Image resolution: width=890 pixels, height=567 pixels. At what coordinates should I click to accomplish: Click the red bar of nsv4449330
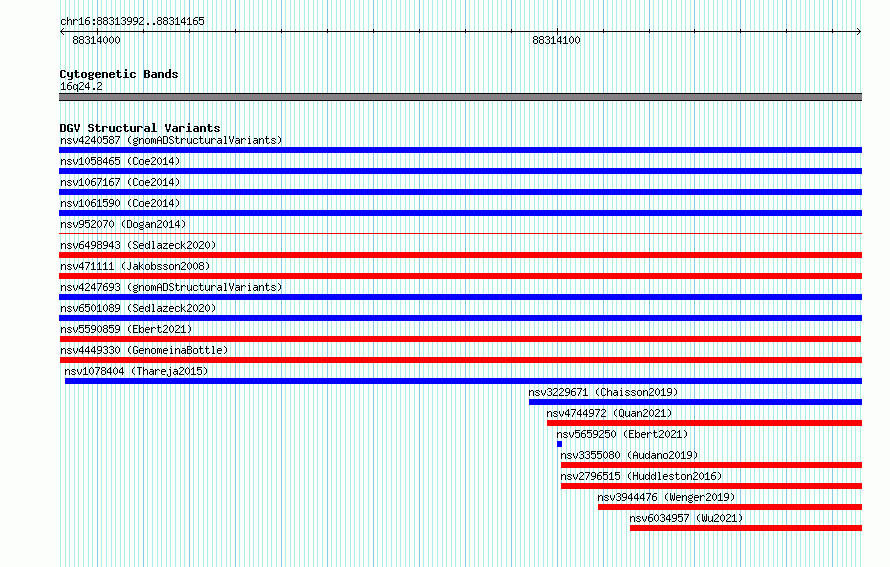460,360
